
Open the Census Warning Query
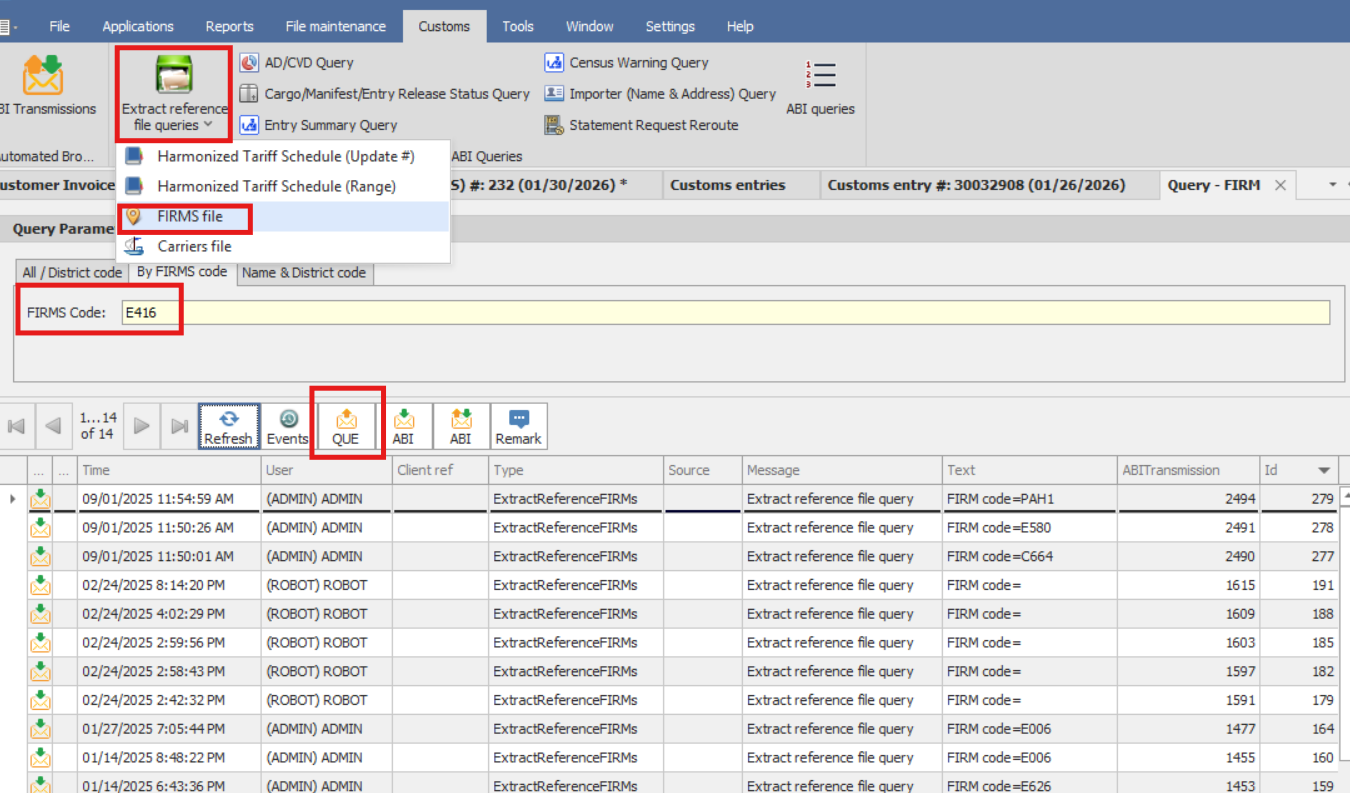coord(638,62)
